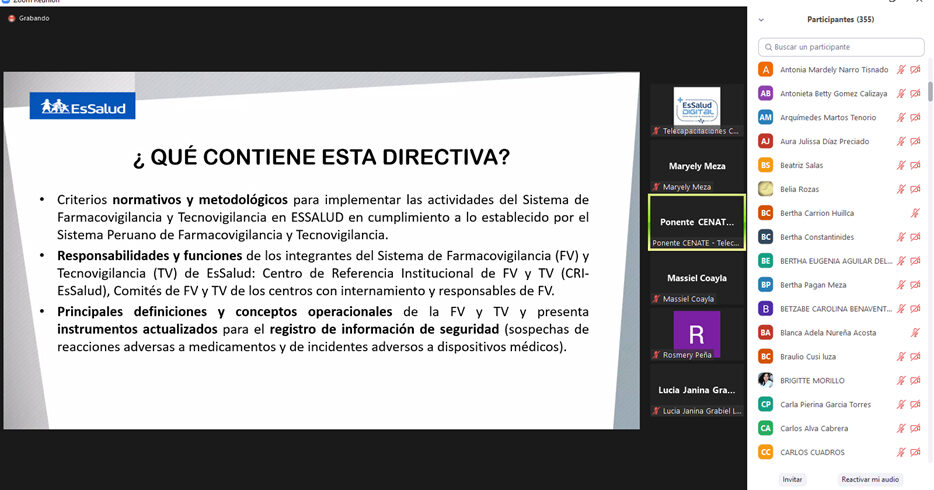Click the Grabando recording indicator
The width and height of the screenshot is (934, 490).
coord(29,18)
